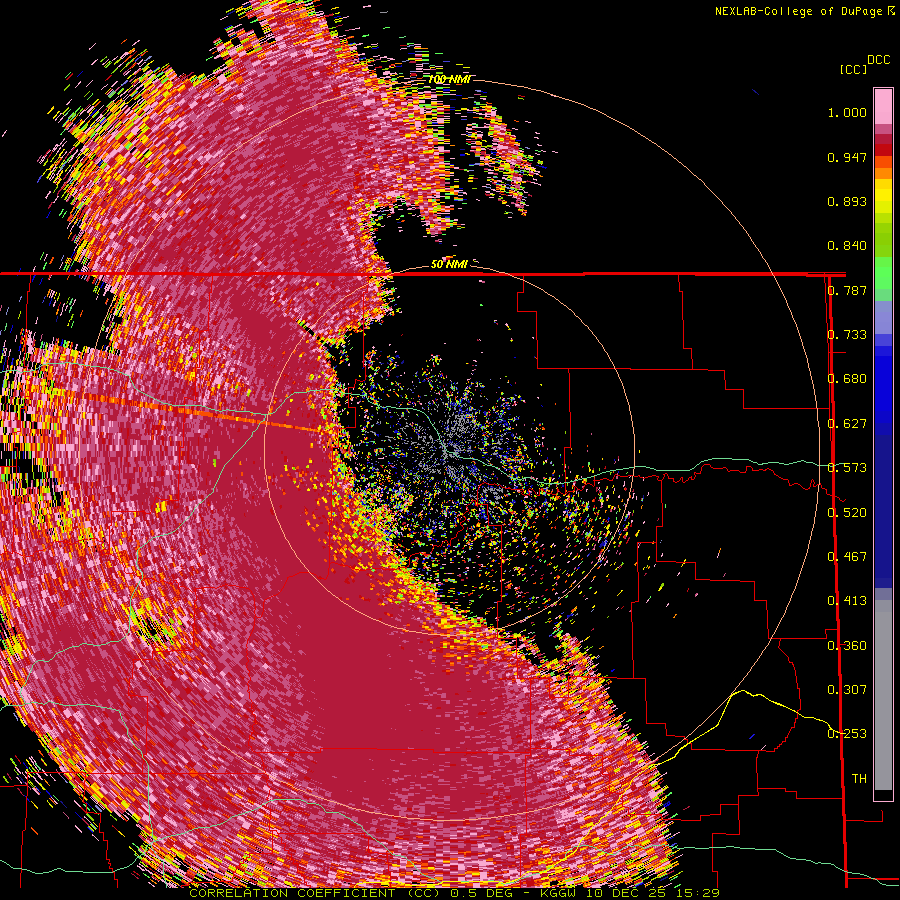This screenshot has width=900, height=900.
Task: Click the 100 NMI range ring label
Action: point(449,79)
